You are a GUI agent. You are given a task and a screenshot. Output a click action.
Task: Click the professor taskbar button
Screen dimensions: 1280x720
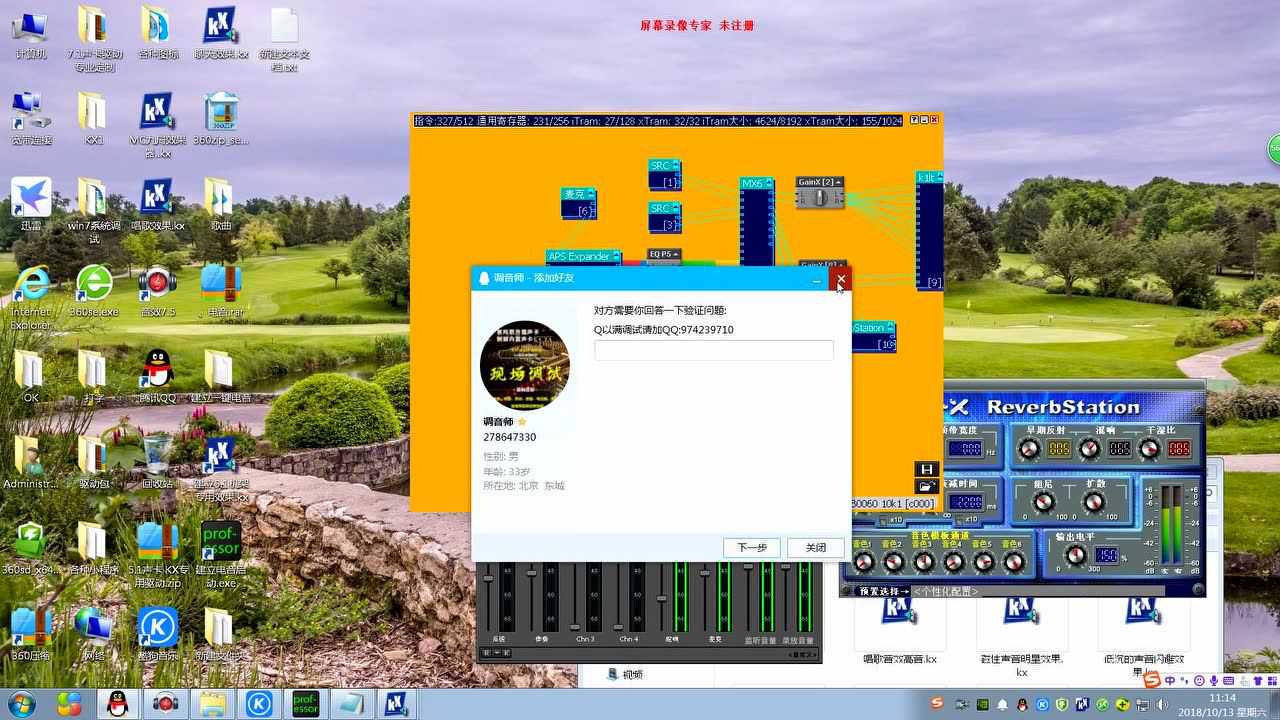tap(305, 704)
